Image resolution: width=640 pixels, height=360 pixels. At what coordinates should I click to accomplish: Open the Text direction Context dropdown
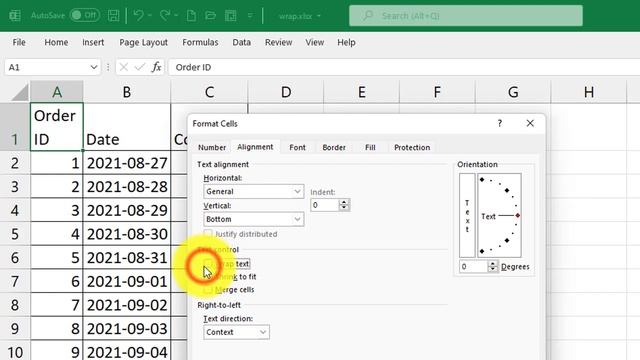(x=236, y=332)
